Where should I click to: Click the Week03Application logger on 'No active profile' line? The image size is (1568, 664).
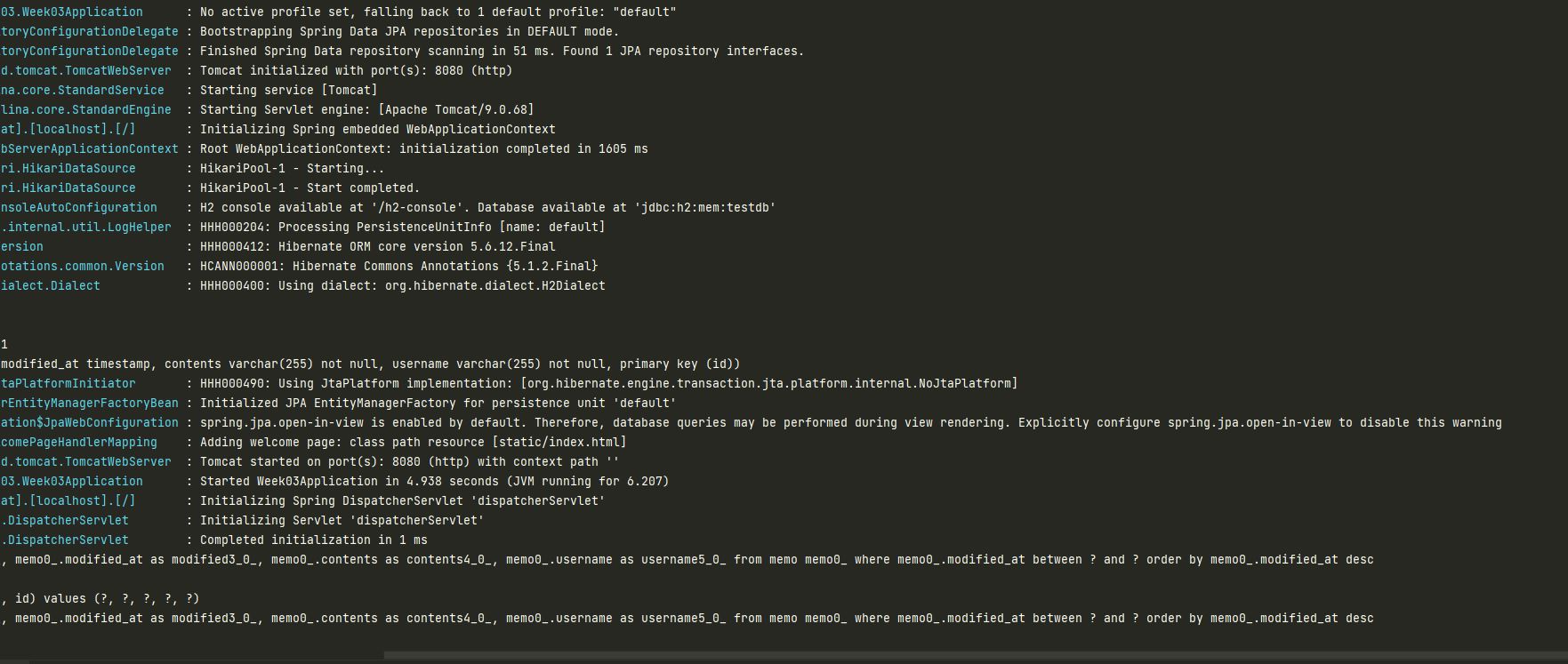click(72, 12)
